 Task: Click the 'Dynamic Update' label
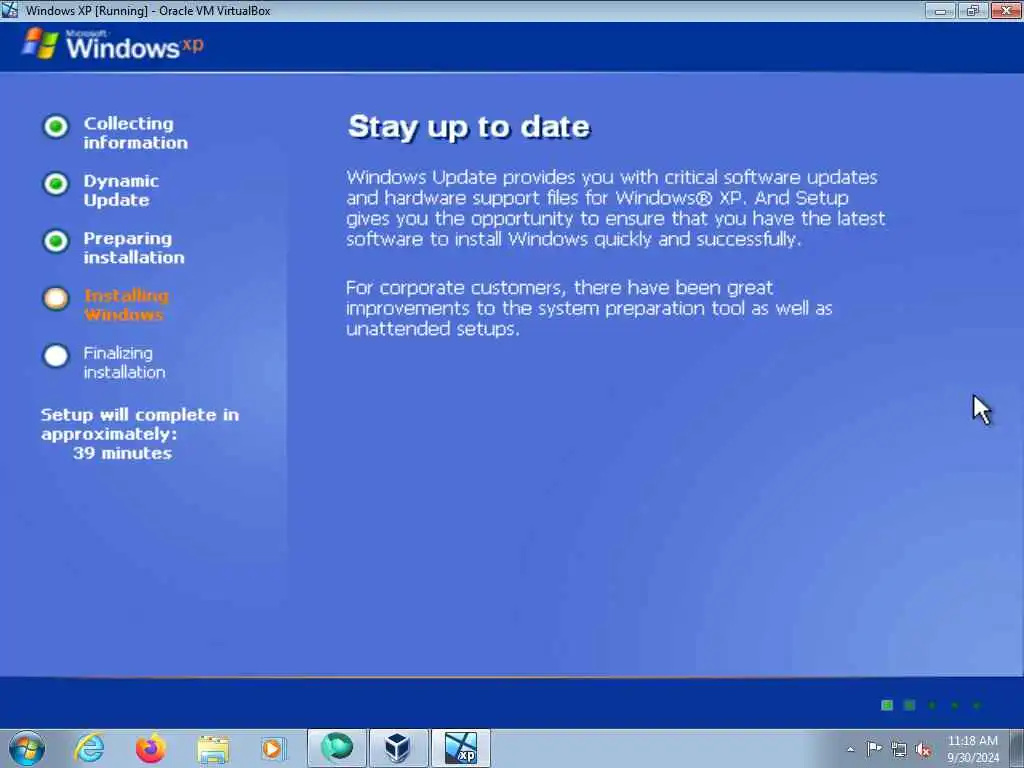tap(121, 190)
